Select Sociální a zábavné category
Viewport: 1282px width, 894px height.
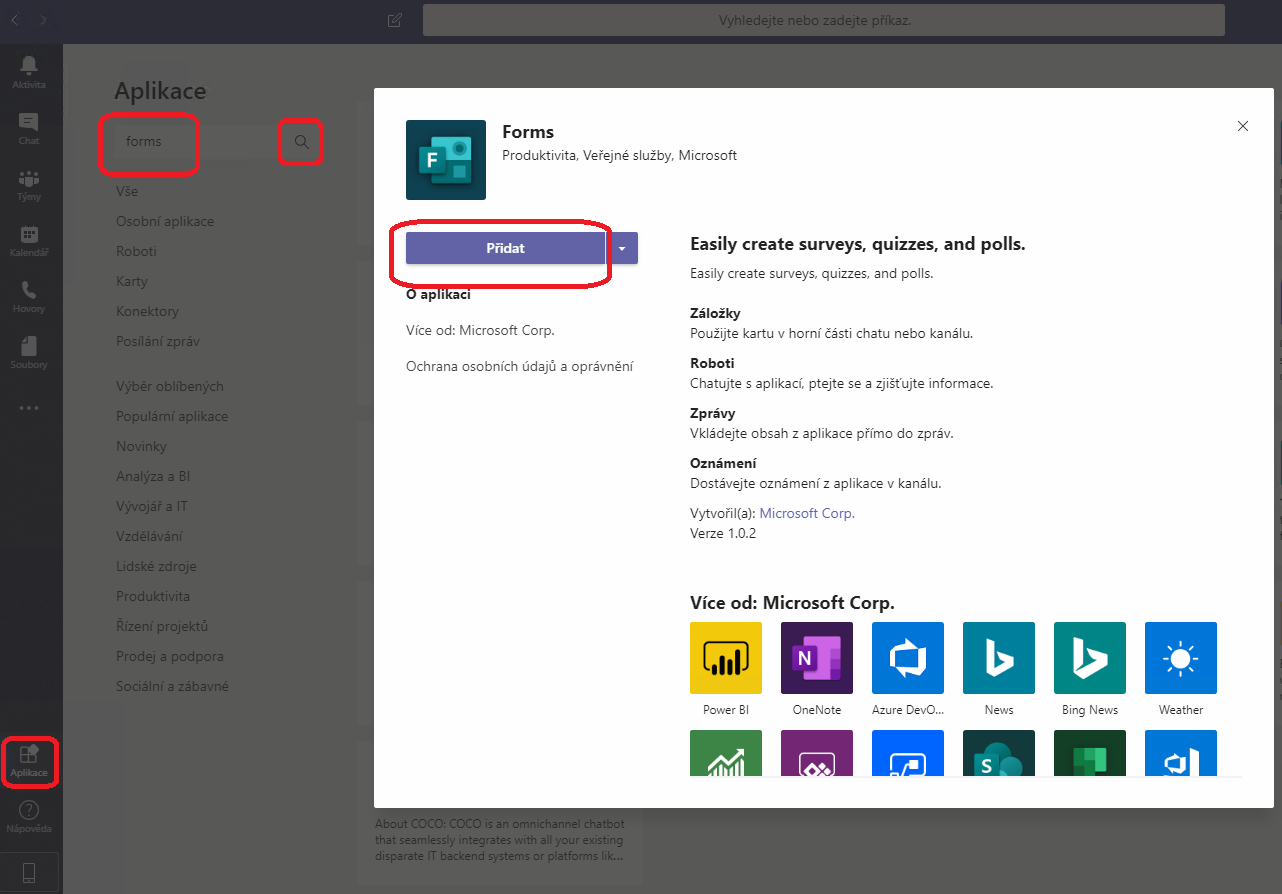172,686
